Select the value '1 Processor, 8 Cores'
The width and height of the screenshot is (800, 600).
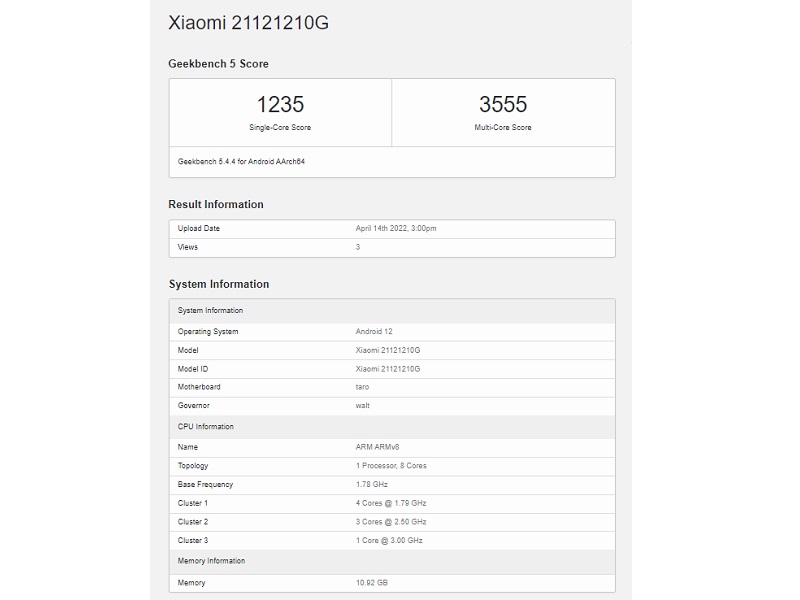click(391, 466)
